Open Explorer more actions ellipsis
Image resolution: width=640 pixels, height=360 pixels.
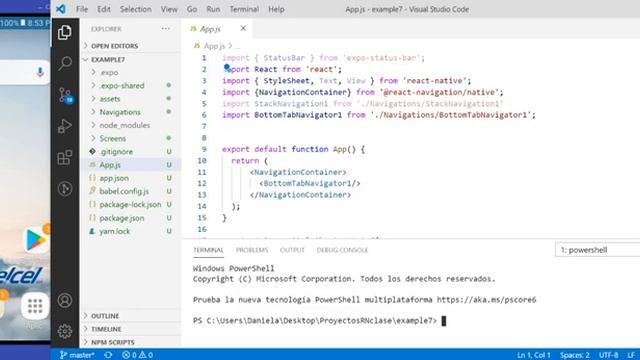[x=165, y=29]
